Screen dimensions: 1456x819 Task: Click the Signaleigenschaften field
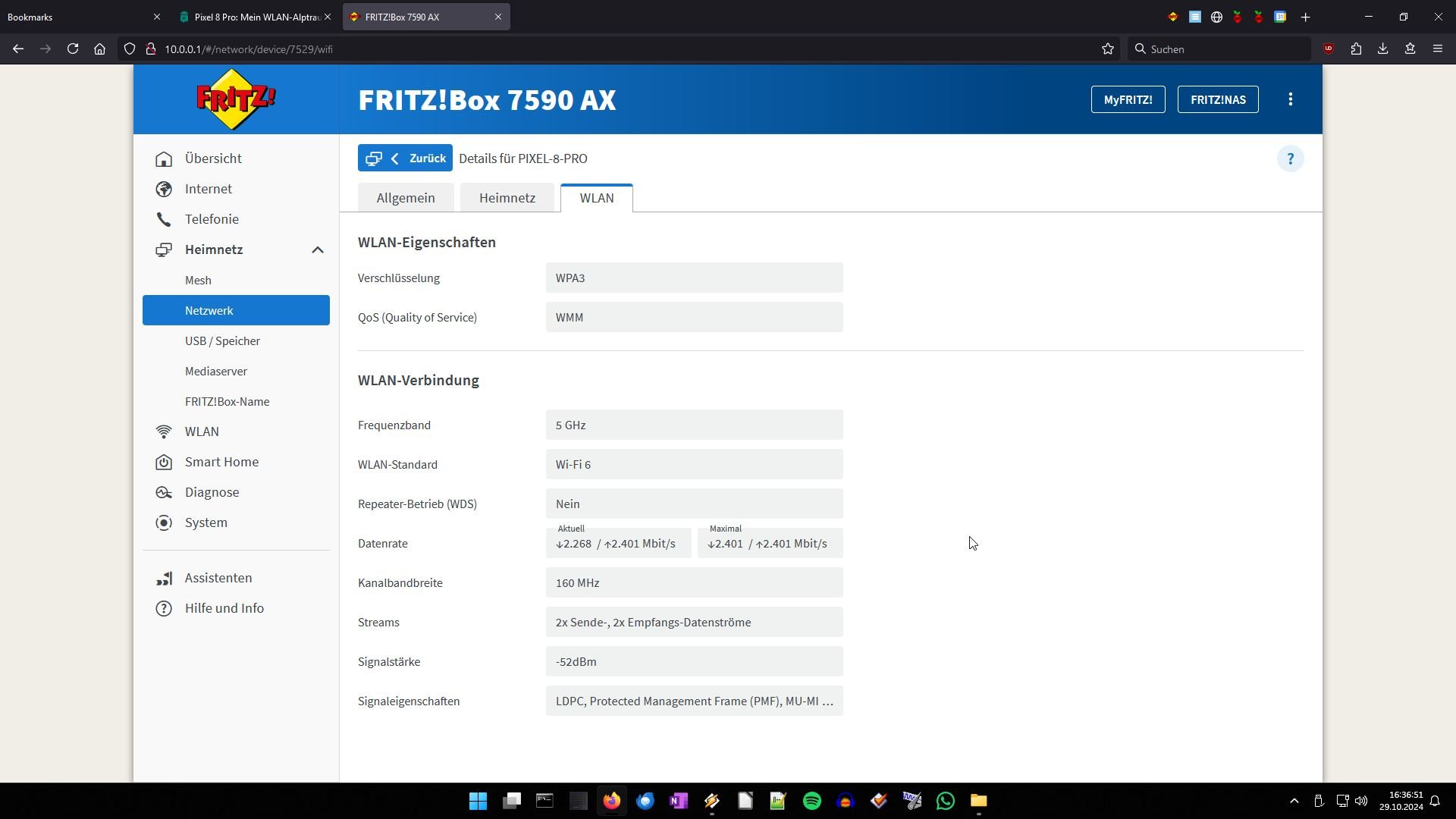click(694, 701)
